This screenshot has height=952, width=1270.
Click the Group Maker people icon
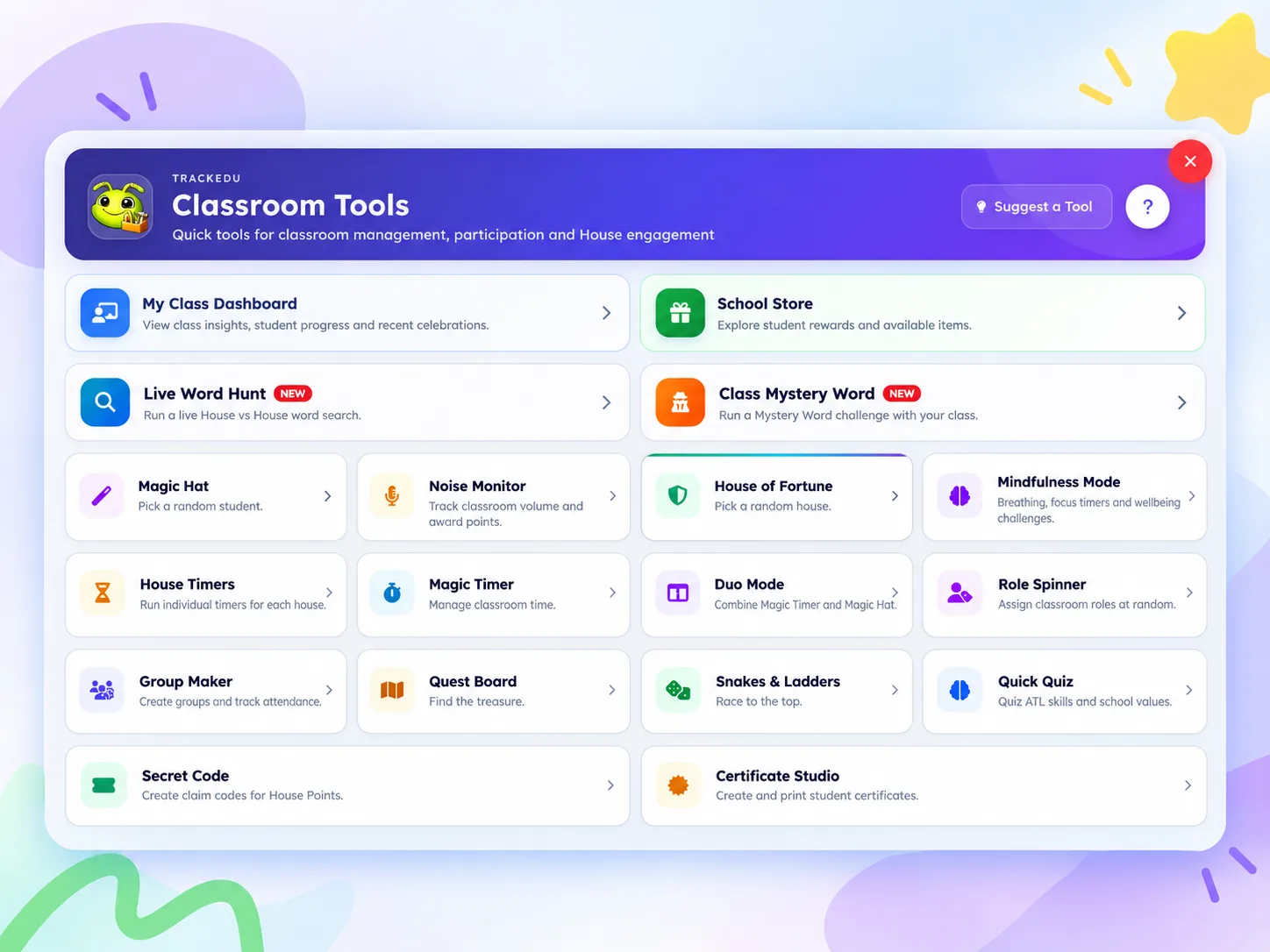[x=102, y=691]
